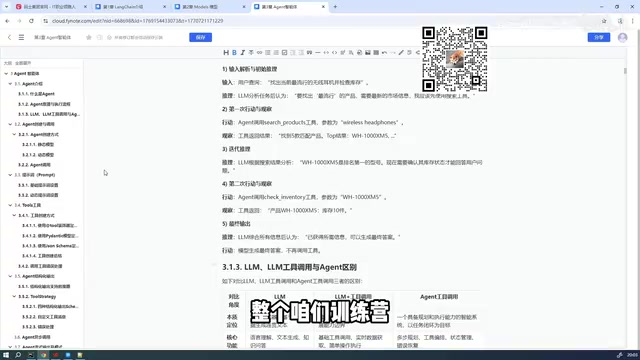Toggle bold formatting in the editor toolbar
Image resolution: width=640 pixels, height=360 pixels.
[x=234, y=53]
